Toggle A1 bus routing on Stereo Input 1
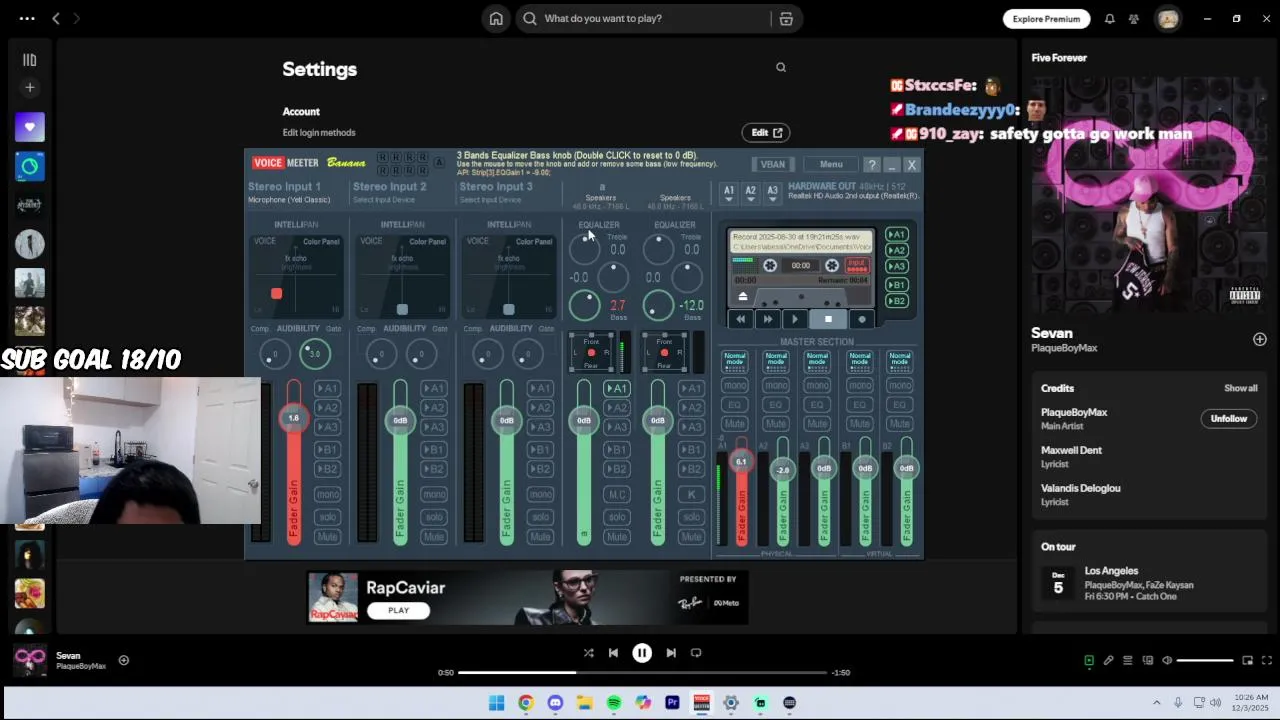Screen dimensions: 1280x720 [x=327, y=388]
